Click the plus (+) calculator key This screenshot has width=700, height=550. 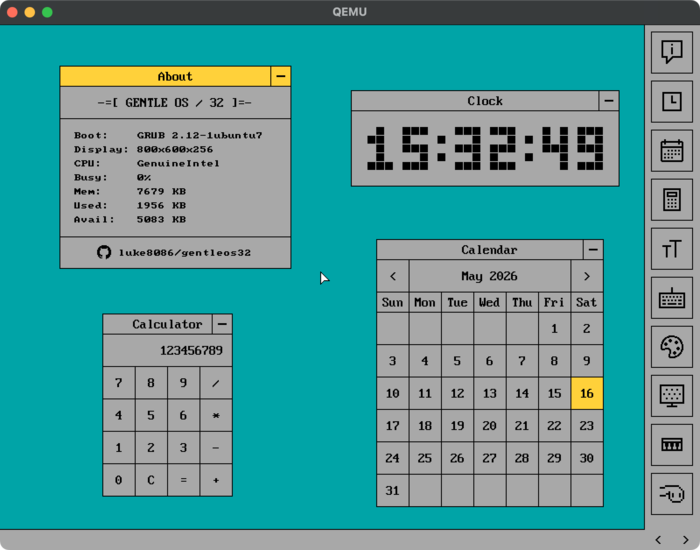tap(216, 480)
